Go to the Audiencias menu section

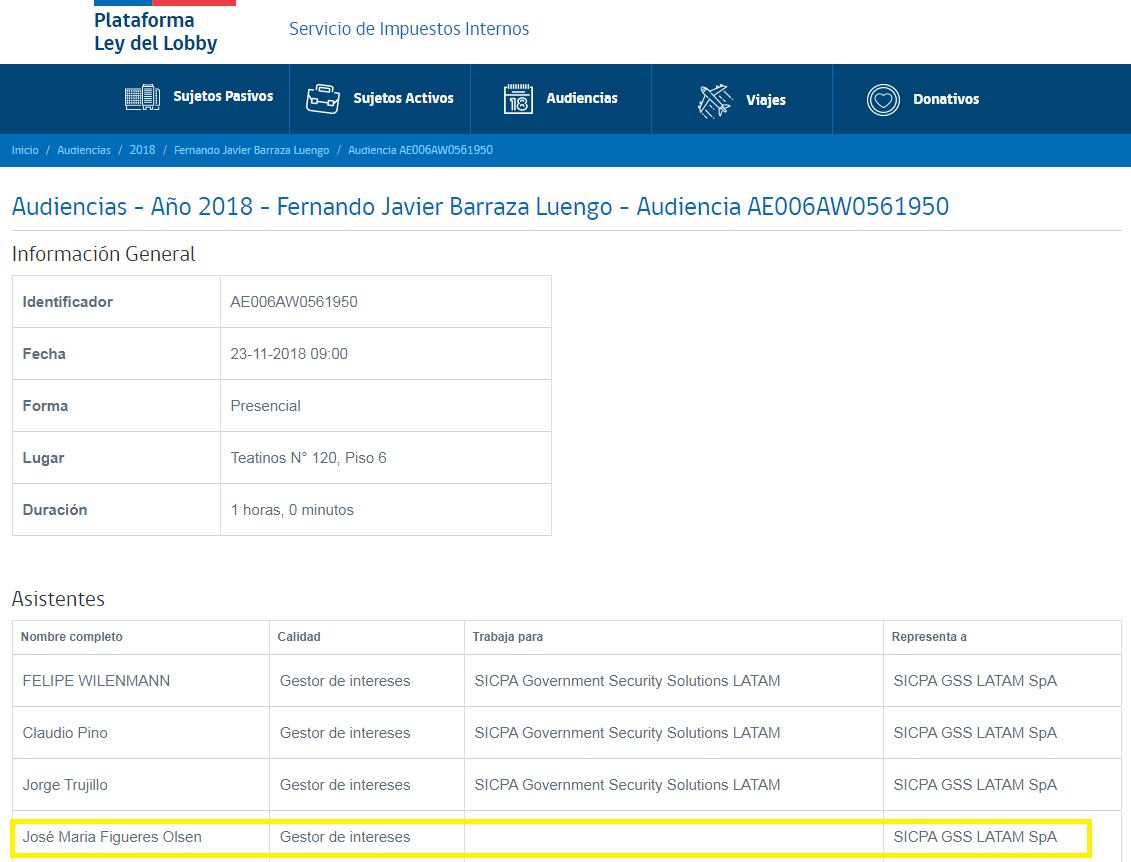(581, 98)
